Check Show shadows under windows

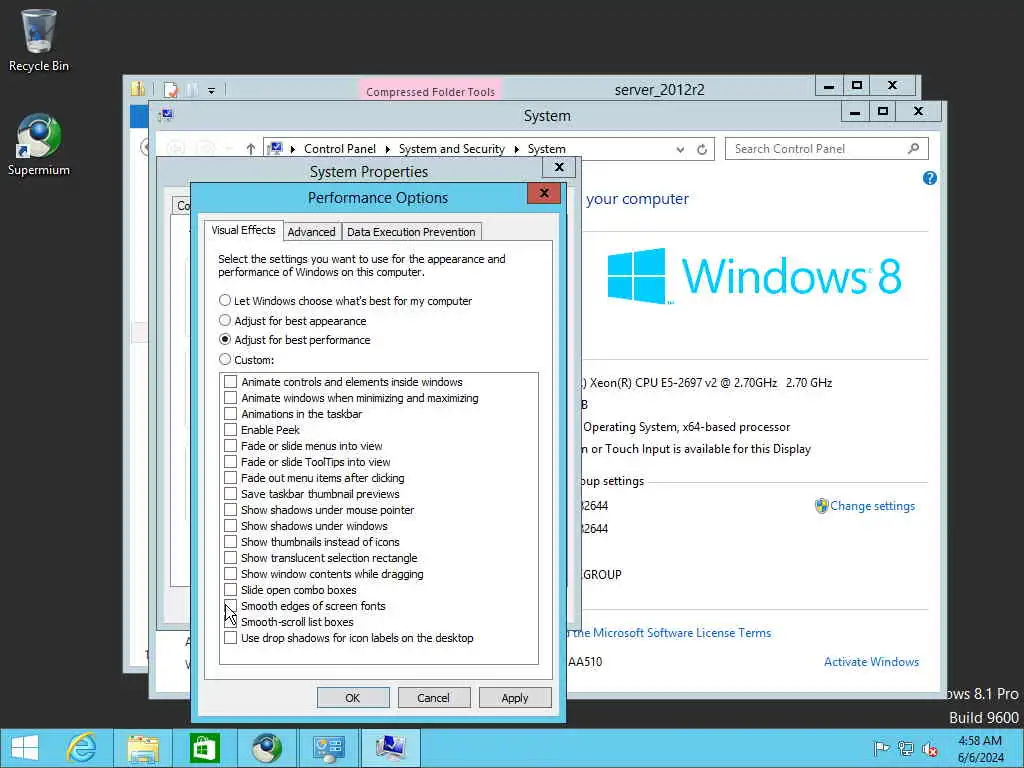[231, 526]
